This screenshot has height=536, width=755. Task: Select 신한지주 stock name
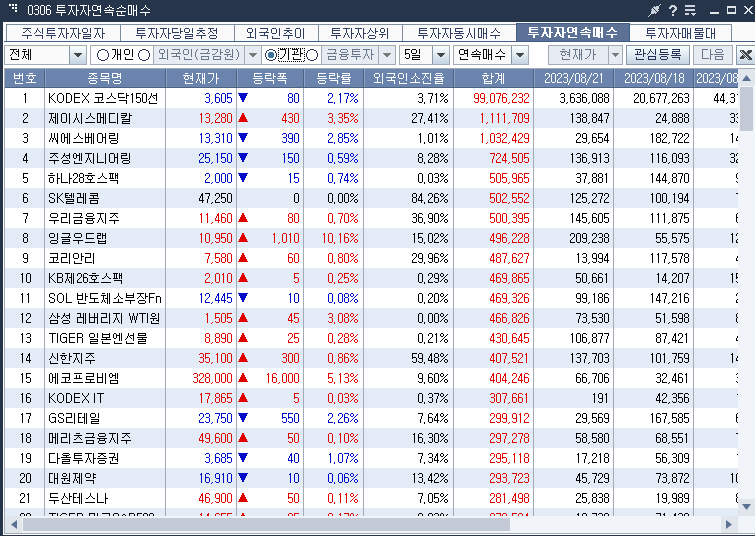[x=72, y=358]
